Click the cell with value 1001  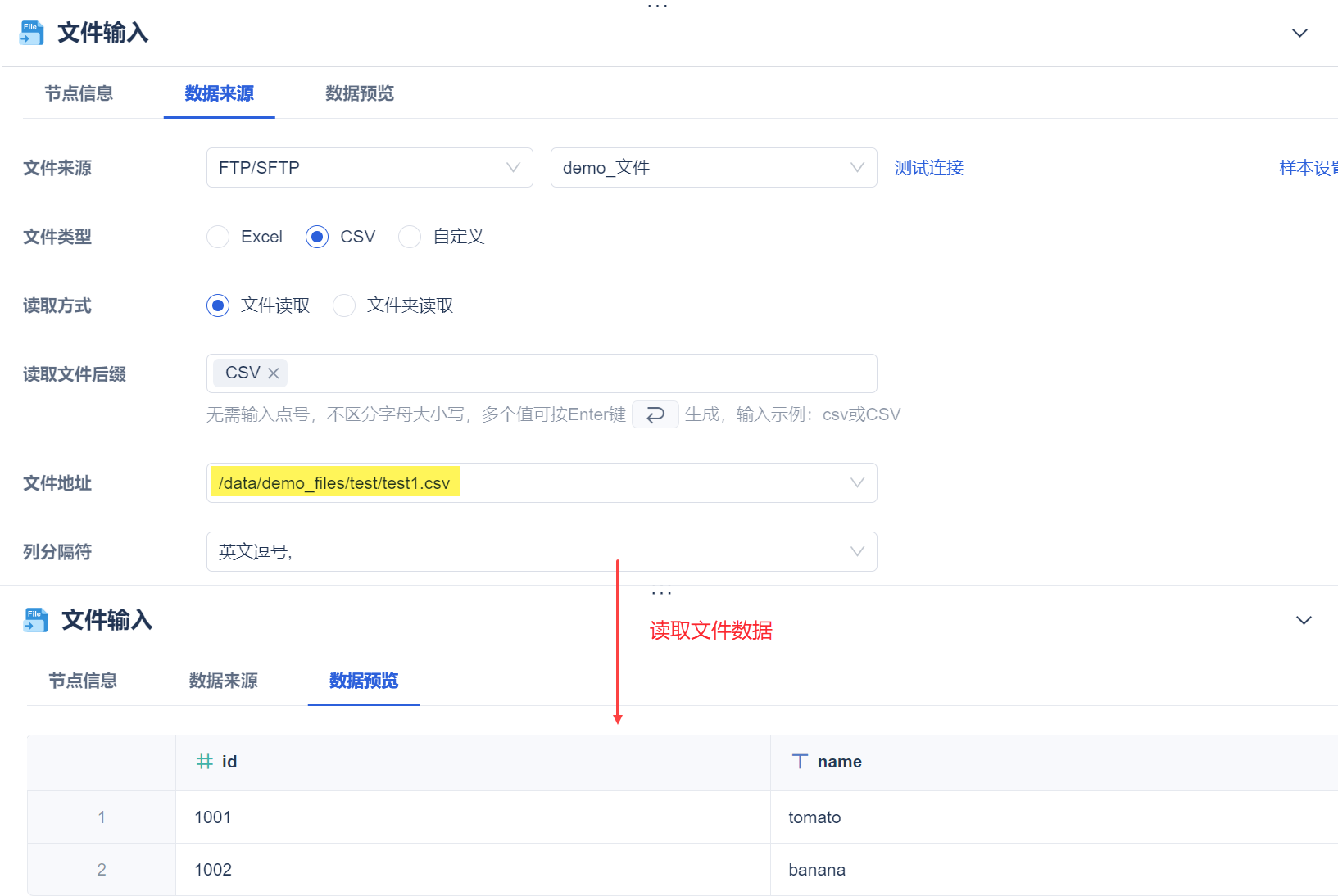click(473, 817)
